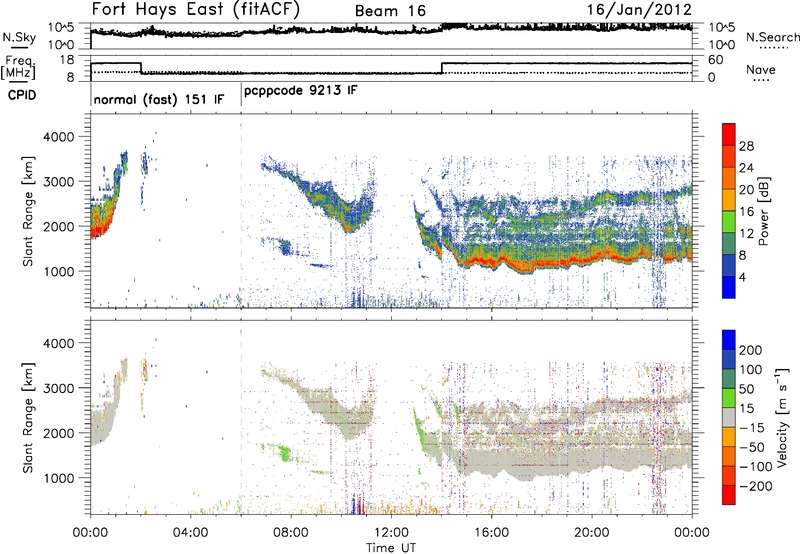Click the velocity panel 'Slant Range [km]' label

coord(28,418)
